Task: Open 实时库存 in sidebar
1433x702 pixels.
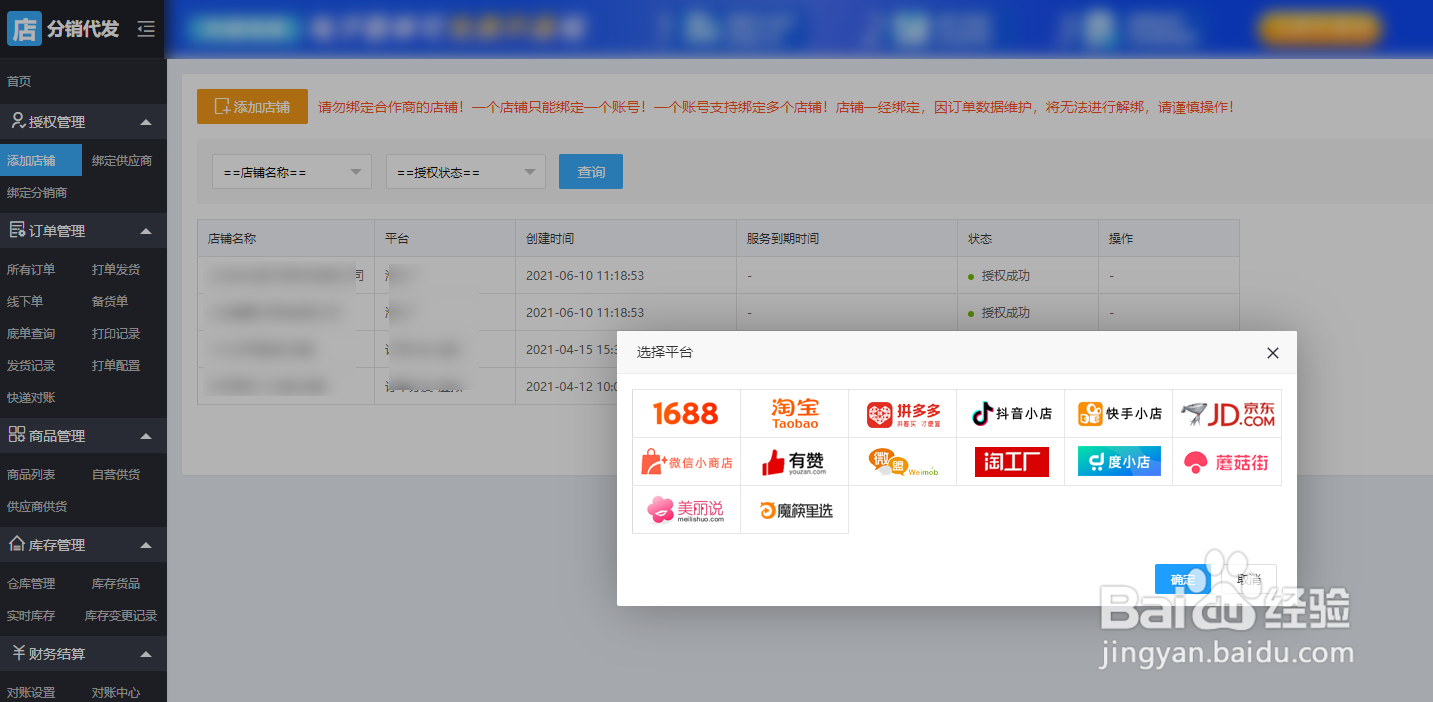Action: 31,615
